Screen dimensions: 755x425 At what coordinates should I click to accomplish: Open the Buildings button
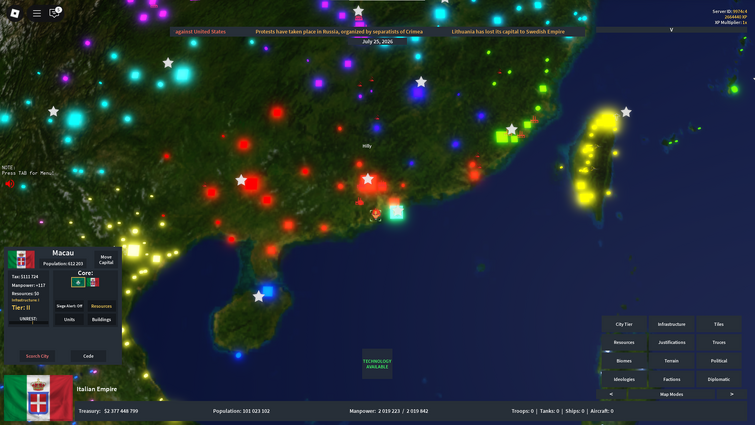(101, 320)
